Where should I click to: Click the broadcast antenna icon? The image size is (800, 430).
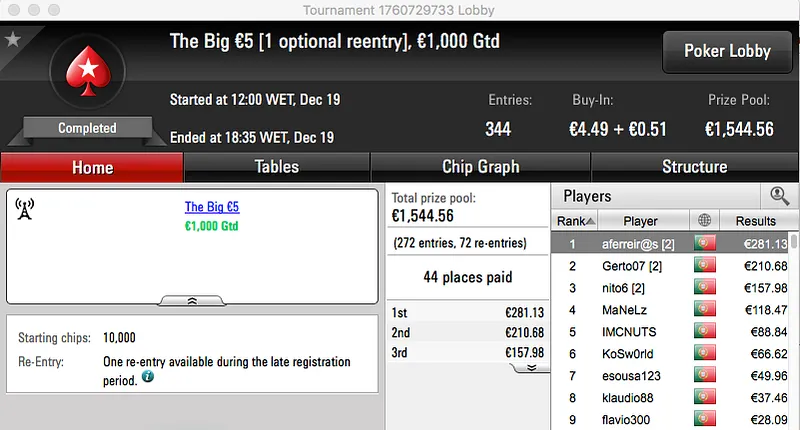coord(25,208)
